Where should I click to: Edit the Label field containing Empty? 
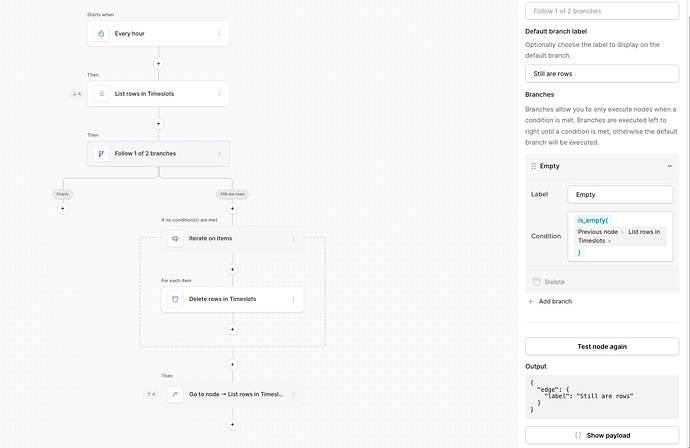(620, 195)
